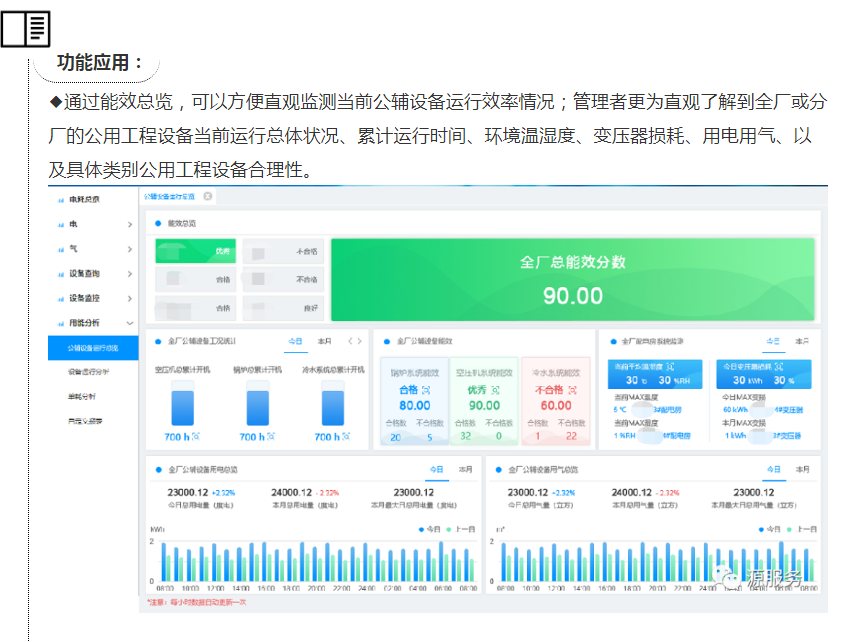This screenshot has height=642, width=865.
Task: Click the previous arrow in 工况统计 panel
Action: coord(349,341)
